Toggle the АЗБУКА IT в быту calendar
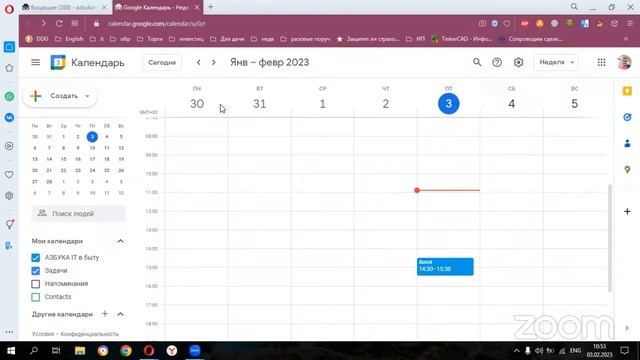640x360 pixels. [36, 258]
